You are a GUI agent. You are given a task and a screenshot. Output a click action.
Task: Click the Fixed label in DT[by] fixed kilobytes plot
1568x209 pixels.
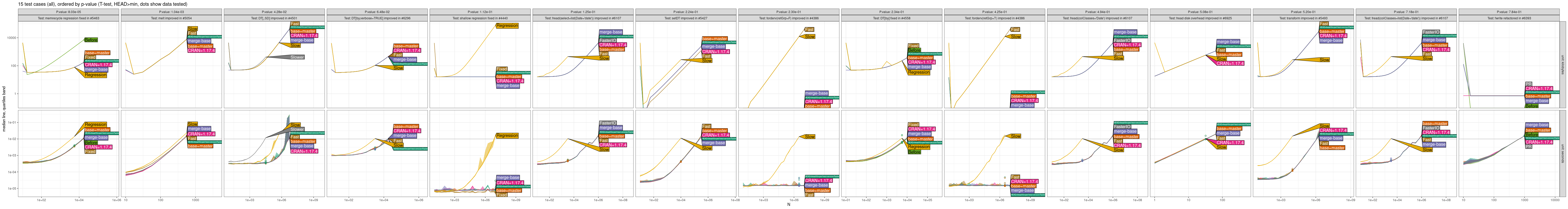click(913, 46)
